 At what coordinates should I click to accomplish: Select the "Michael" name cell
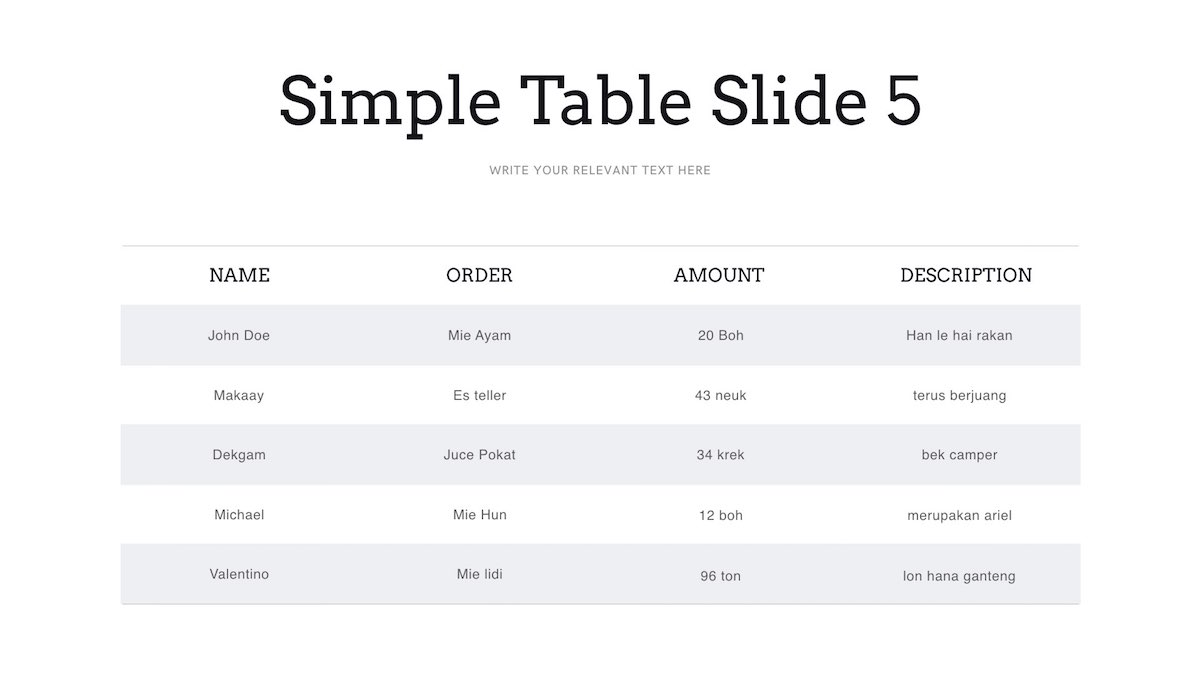pyautogui.click(x=239, y=515)
